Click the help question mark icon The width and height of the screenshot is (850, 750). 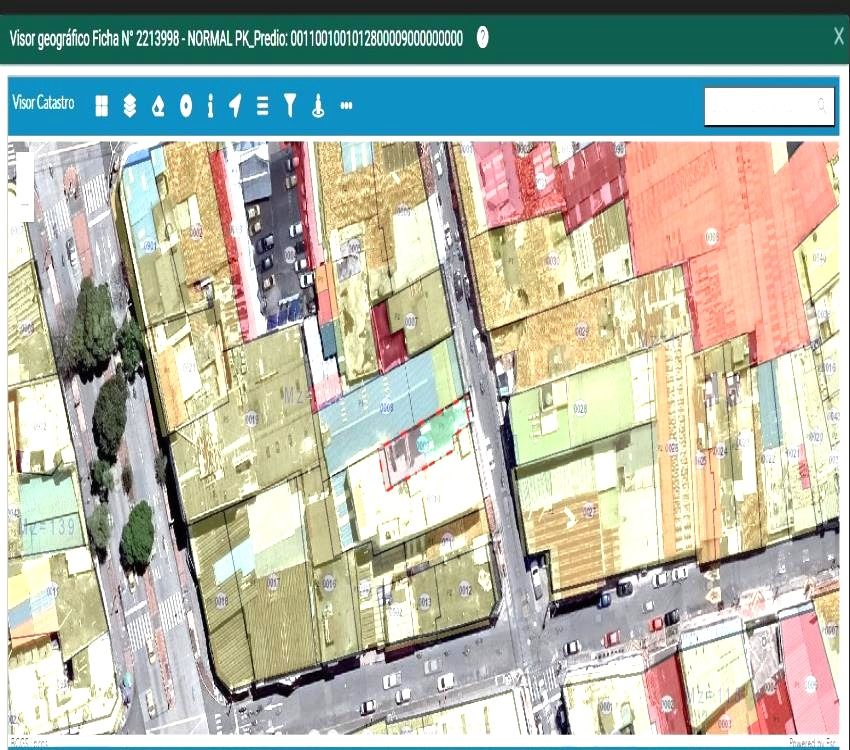pyautogui.click(x=483, y=38)
